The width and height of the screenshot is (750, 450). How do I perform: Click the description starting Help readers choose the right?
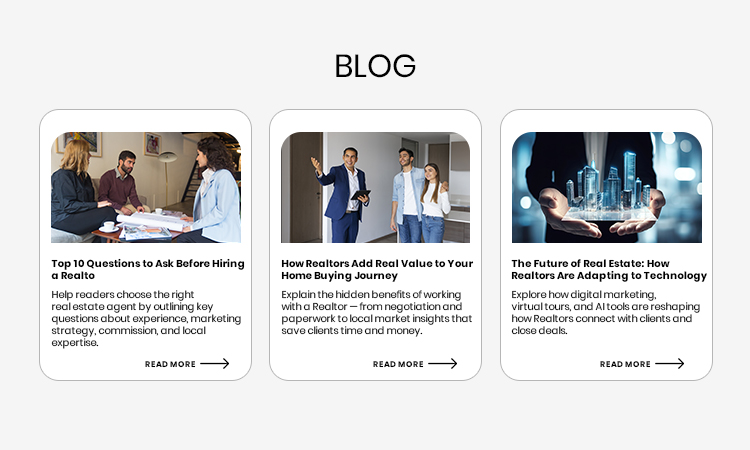pos(146,318)
